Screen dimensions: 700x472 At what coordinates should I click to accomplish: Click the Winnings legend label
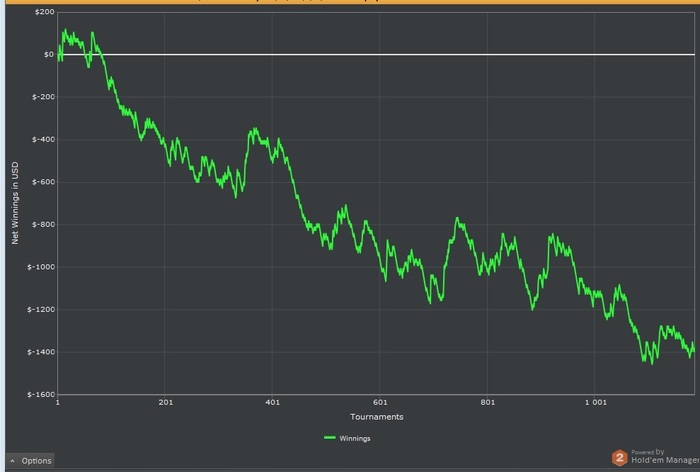pos(355,439)
